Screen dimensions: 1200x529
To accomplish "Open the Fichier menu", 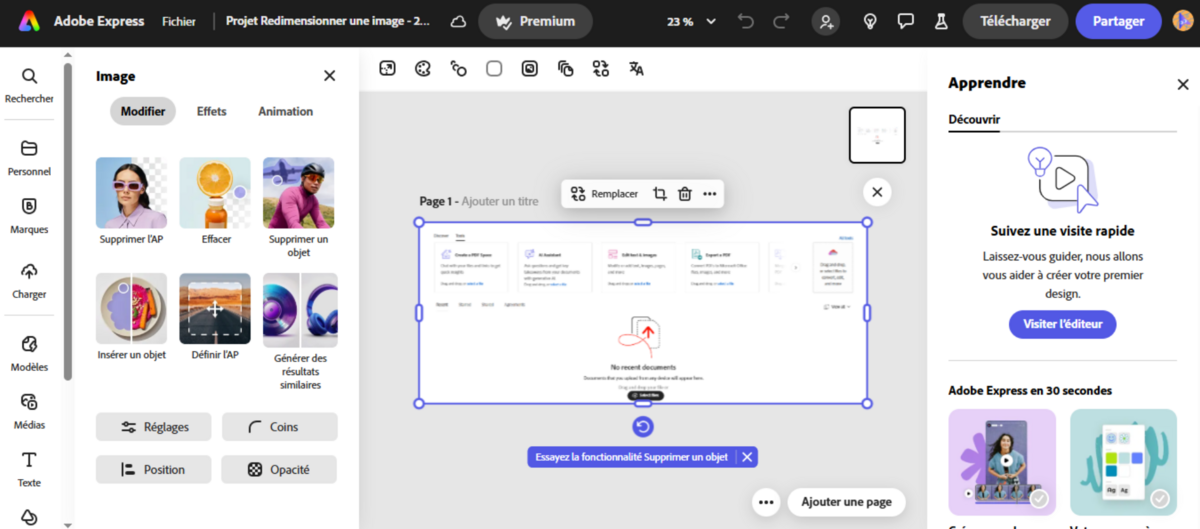I will click(x=179, y=21).
